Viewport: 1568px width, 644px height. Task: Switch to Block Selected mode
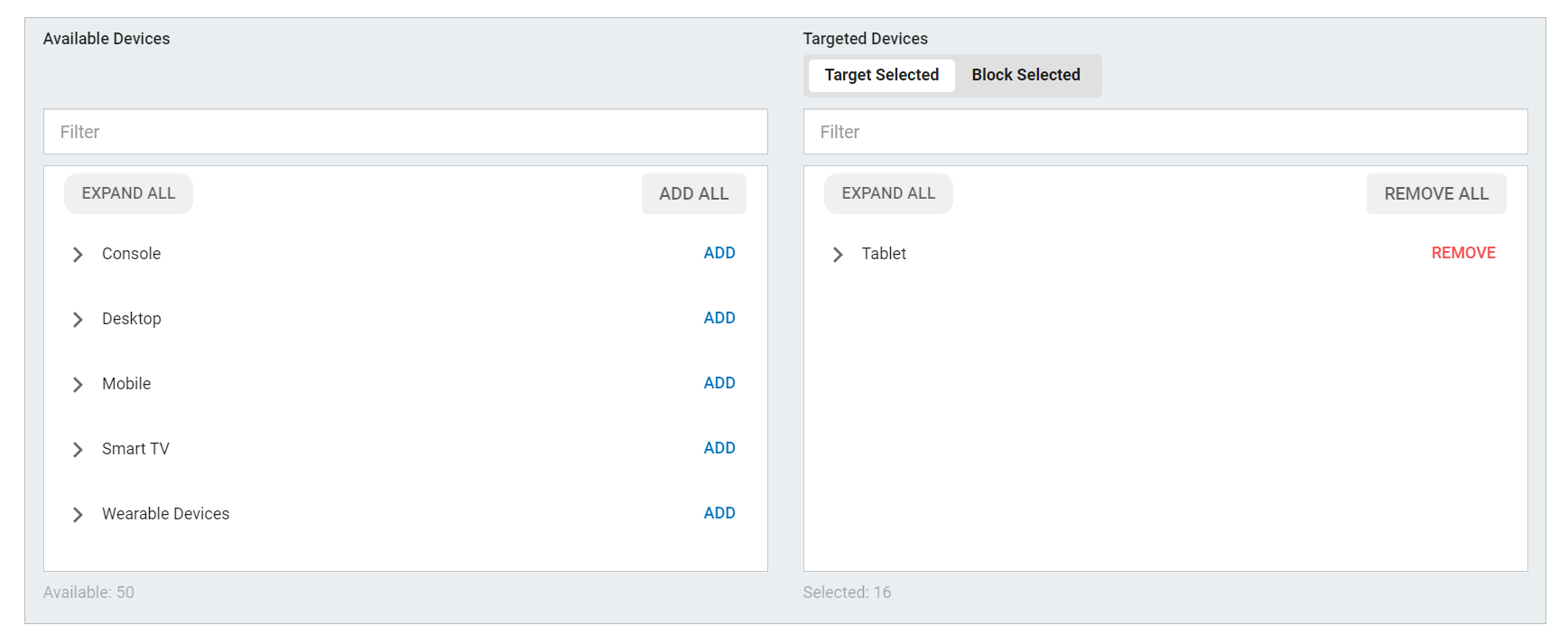pyautogui.click(x=1025, y=75)
